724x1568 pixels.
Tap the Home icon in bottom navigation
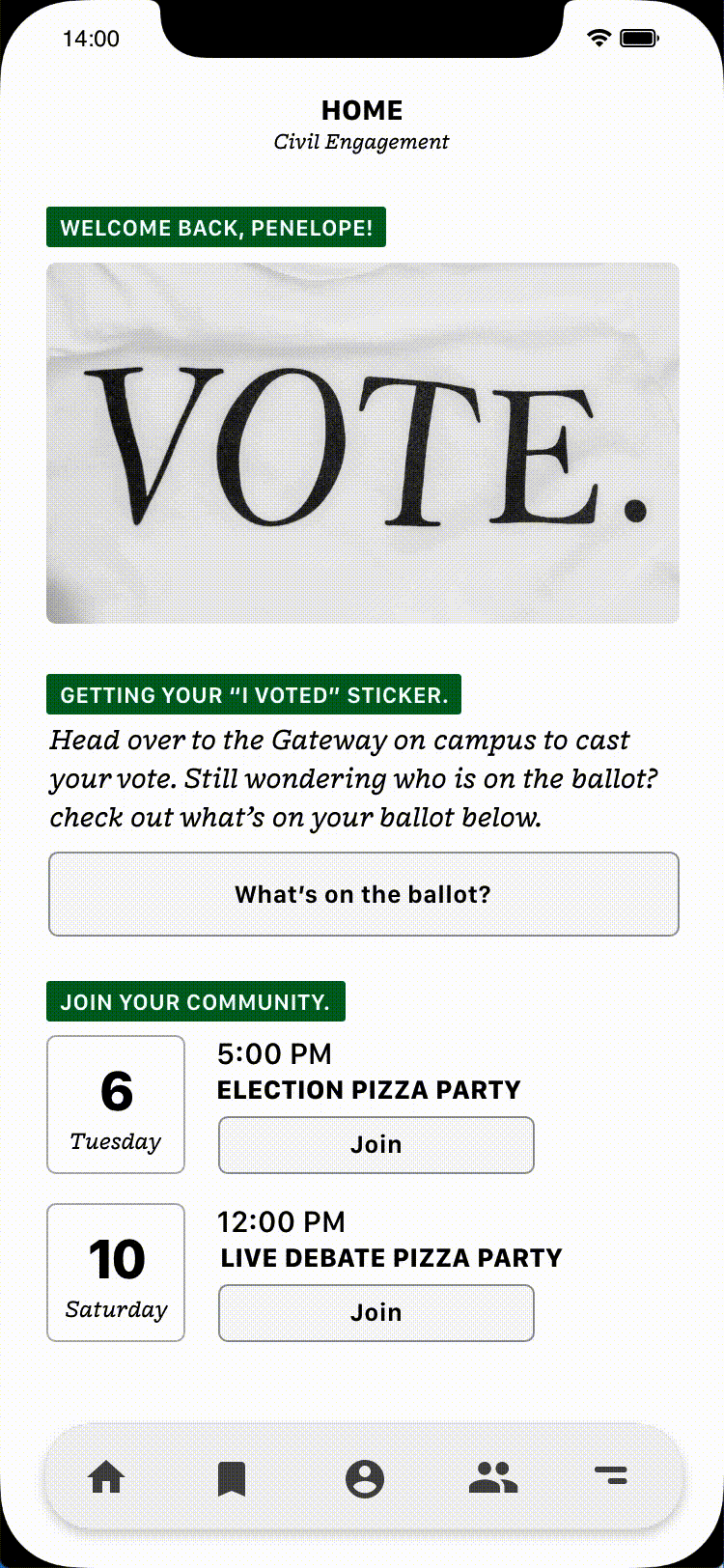tap(106, 1477)
